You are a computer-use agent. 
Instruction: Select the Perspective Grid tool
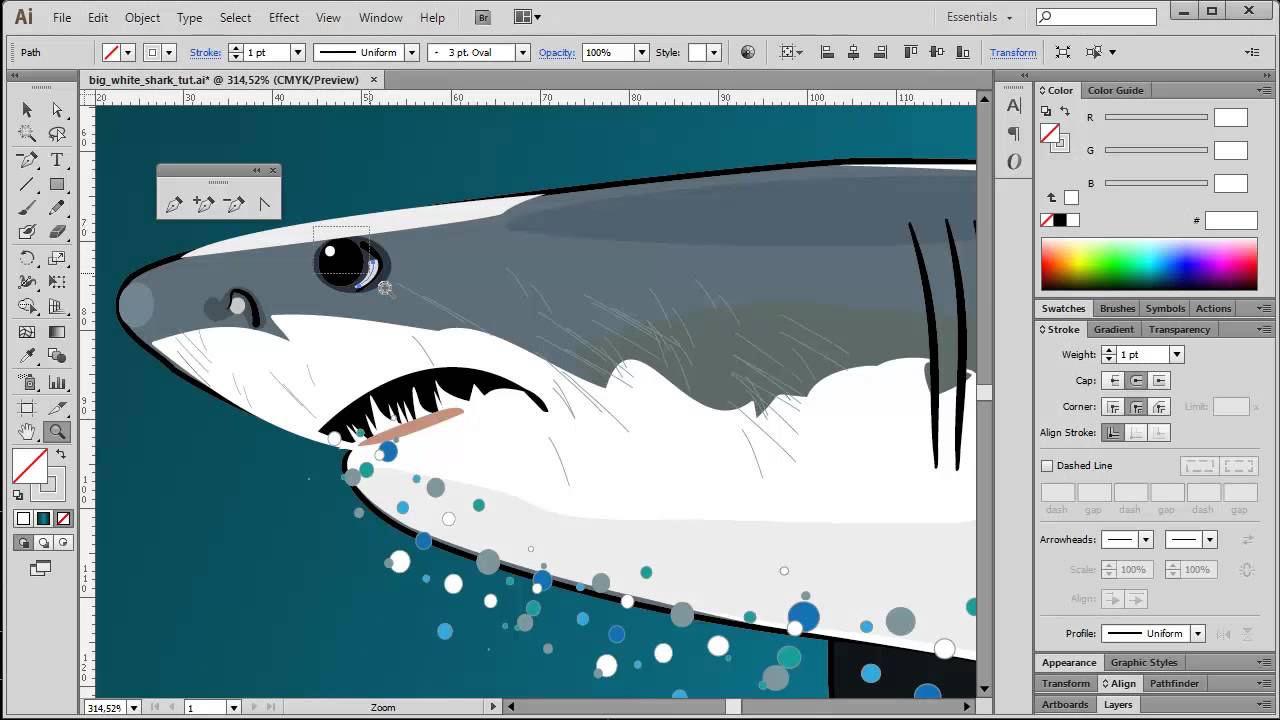[x=57, y=307]
